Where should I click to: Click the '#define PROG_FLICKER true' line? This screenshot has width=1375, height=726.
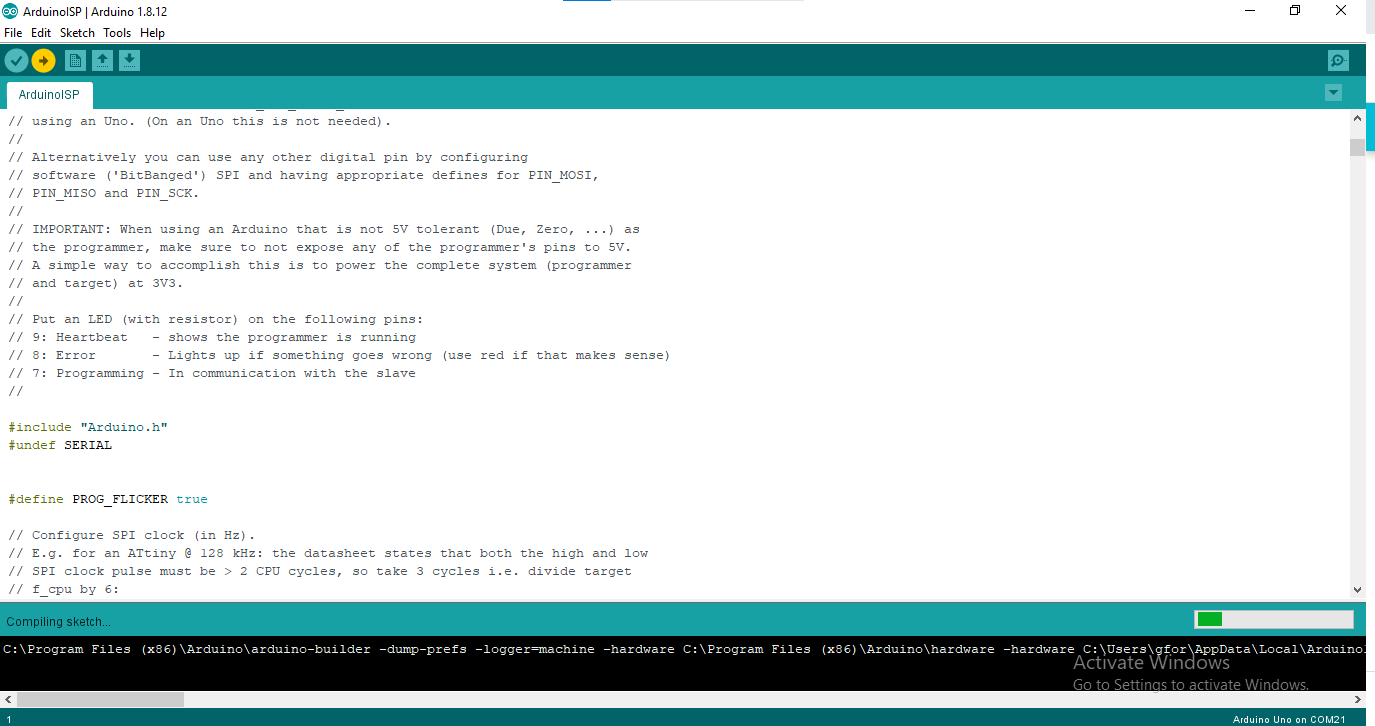click(108, 499)
